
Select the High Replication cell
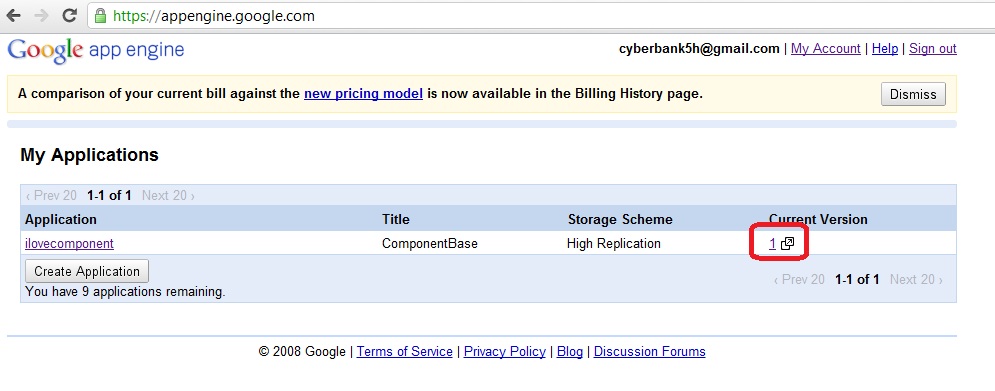coord(614,243)
